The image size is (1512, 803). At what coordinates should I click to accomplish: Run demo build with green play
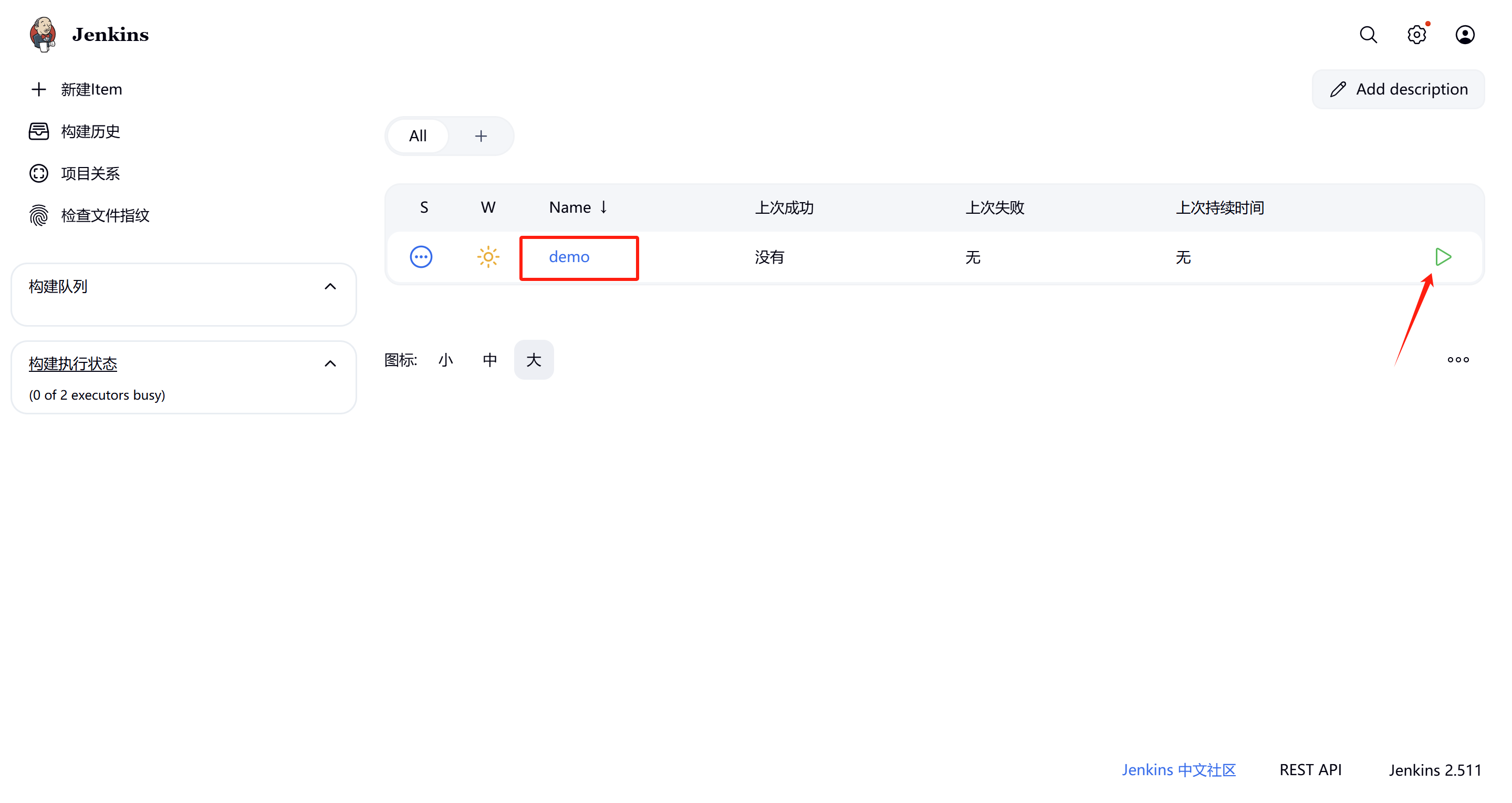click(x=1443, y=257)
